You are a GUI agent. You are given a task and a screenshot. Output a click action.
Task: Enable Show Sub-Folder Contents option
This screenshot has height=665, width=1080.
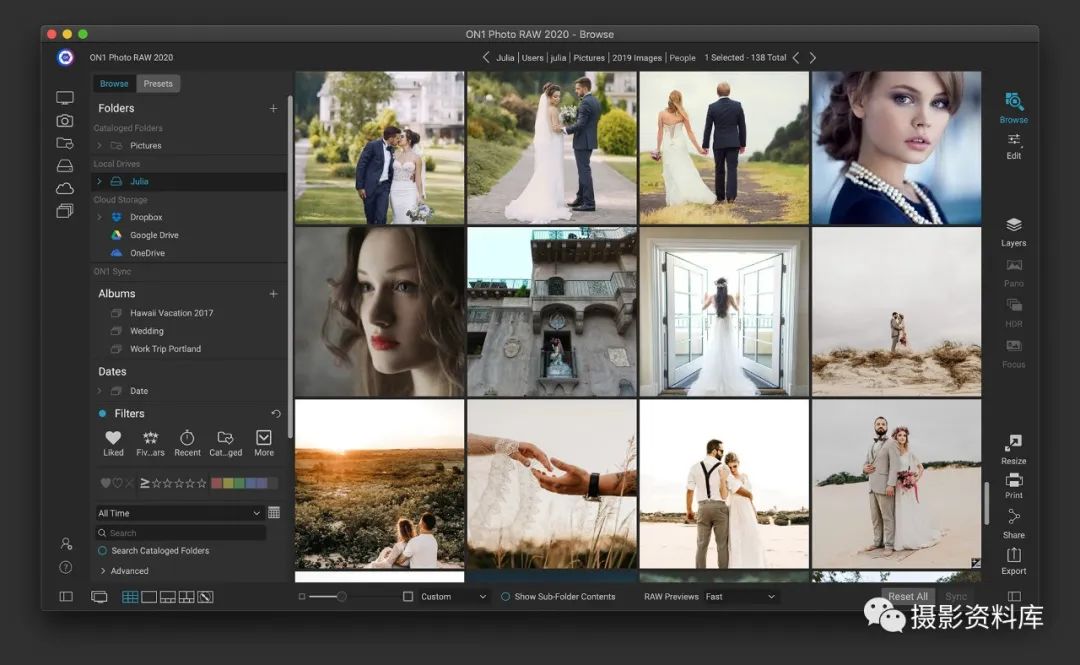[x=505, y=597]
